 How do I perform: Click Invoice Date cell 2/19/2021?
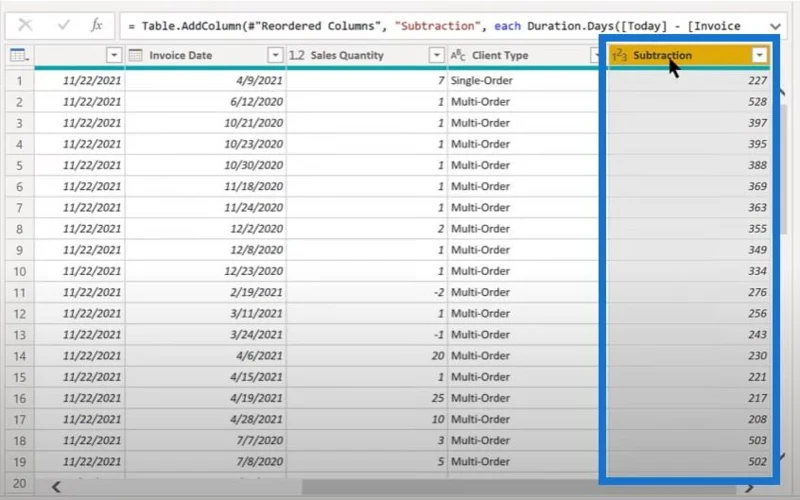click(206, 292)
